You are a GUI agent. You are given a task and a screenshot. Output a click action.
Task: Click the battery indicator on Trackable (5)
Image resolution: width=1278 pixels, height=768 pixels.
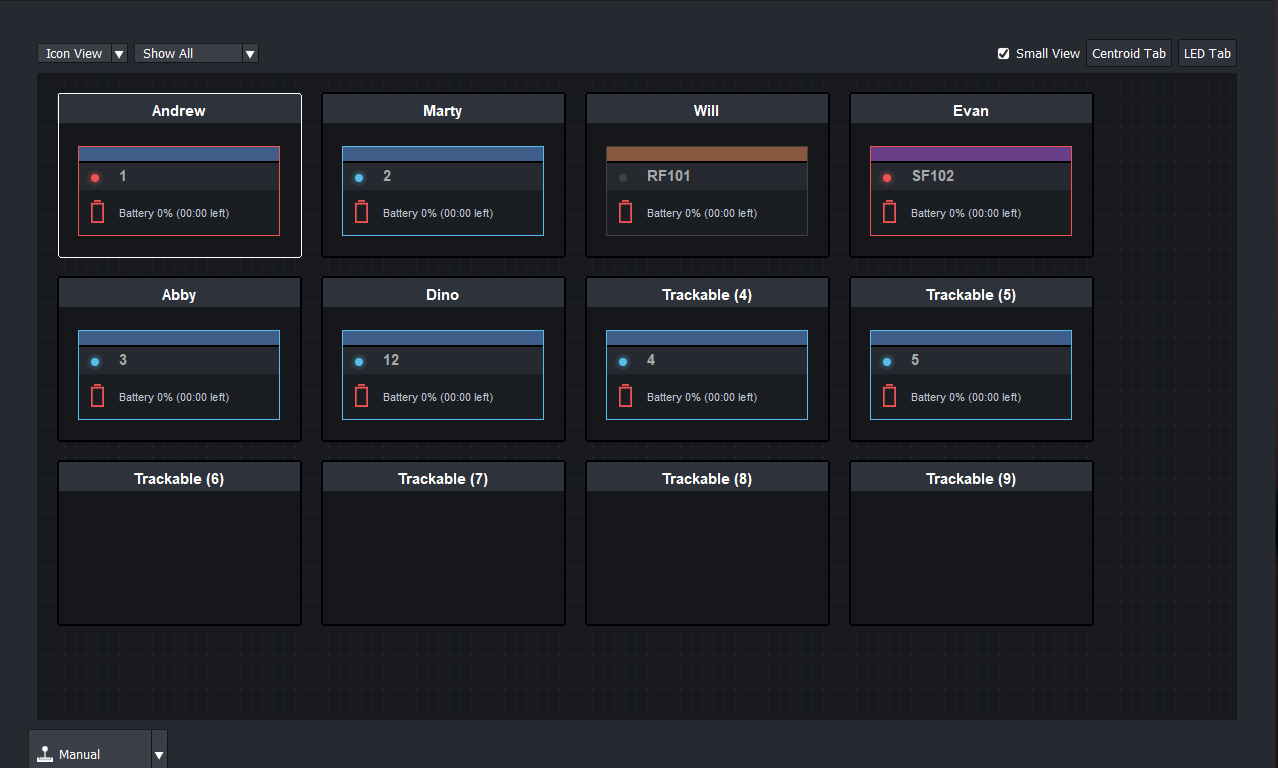pos(888,395)
